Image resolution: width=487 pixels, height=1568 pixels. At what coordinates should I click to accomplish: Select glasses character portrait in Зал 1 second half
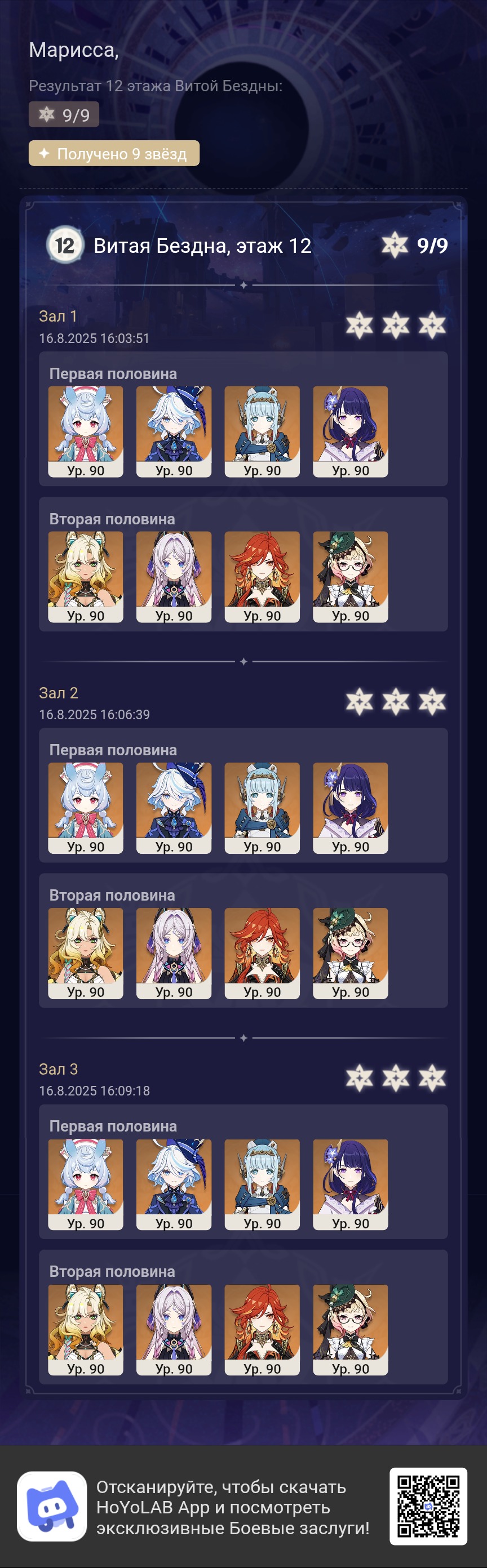pos(351,577)
